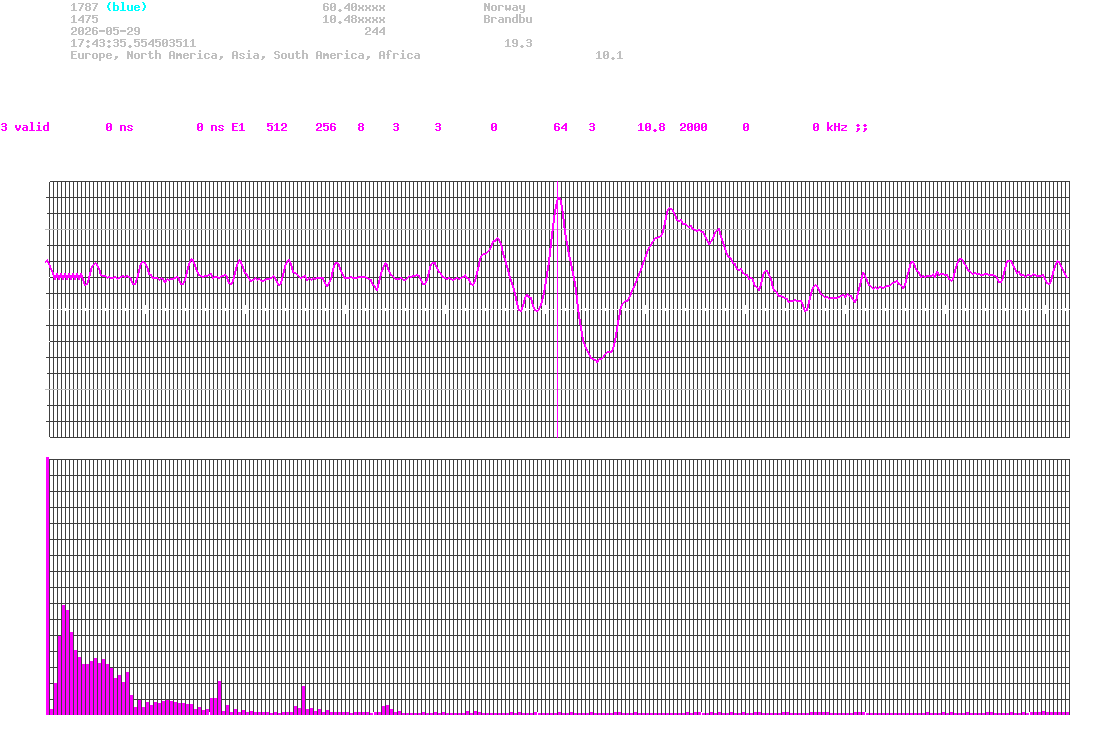Click the tallest bar in the spectrum chart
The image size is (1095, 737).
pyautogui.click(x=47, y=585)
